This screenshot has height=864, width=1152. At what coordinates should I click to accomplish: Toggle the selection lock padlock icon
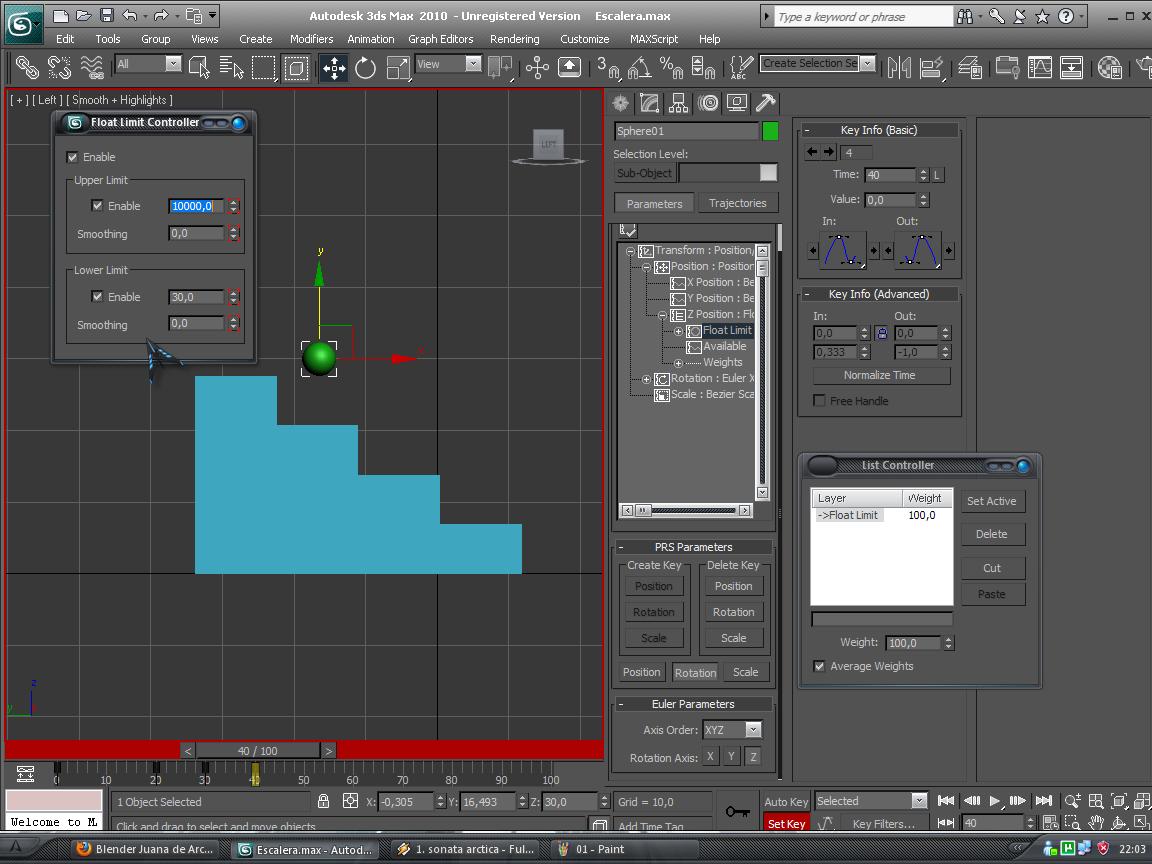point(323,802)
